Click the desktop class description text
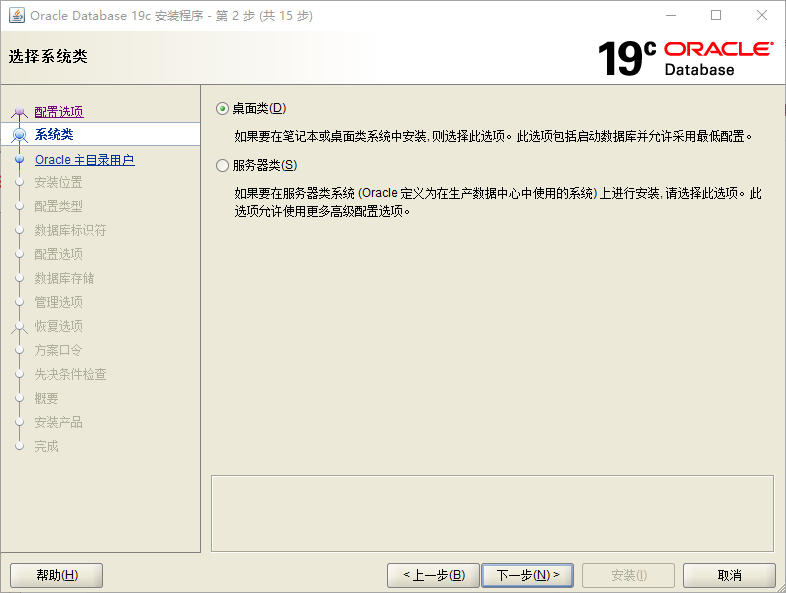 (x=493, y=136)
